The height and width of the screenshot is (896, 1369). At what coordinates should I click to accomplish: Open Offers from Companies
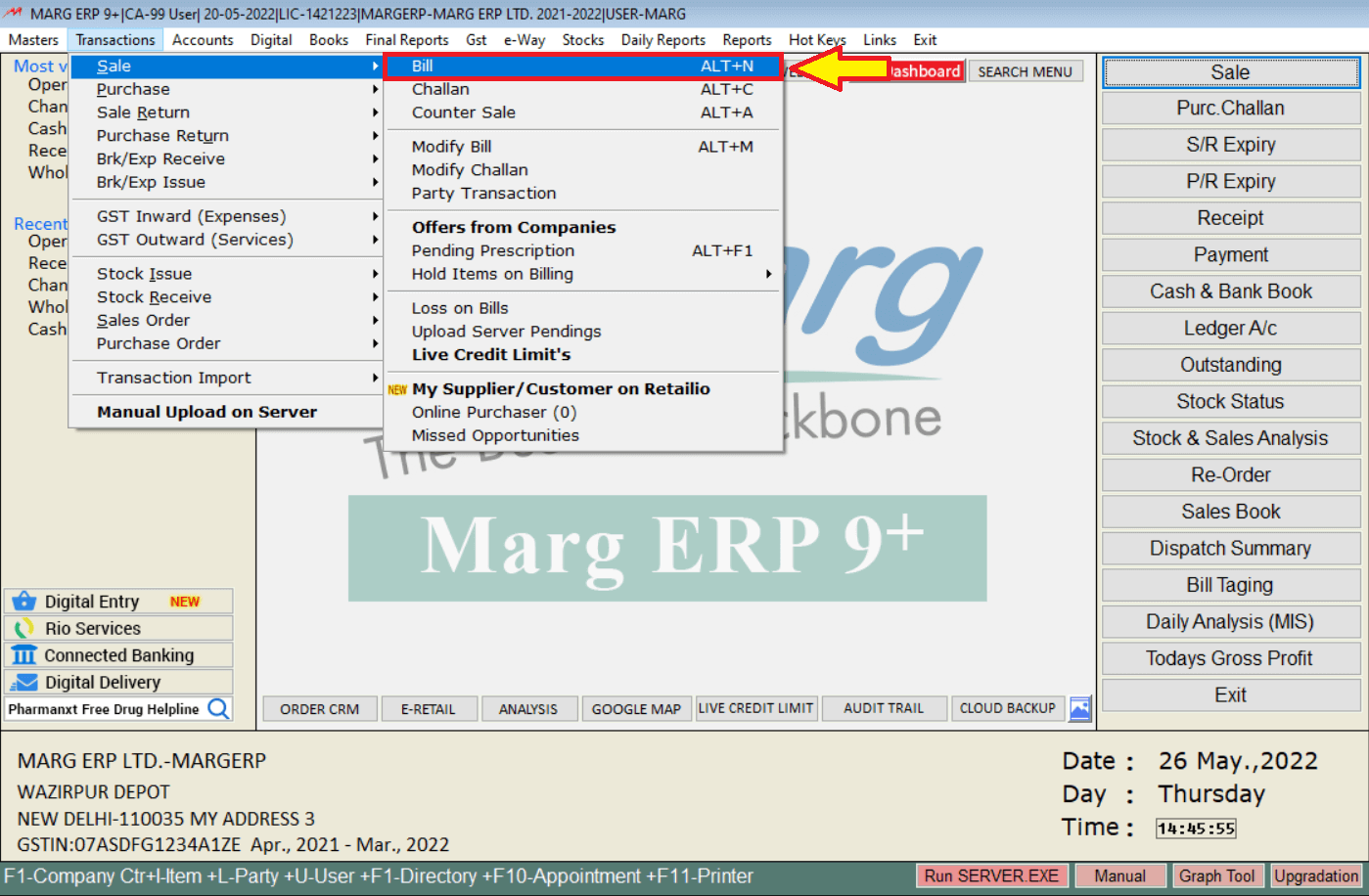583,227
